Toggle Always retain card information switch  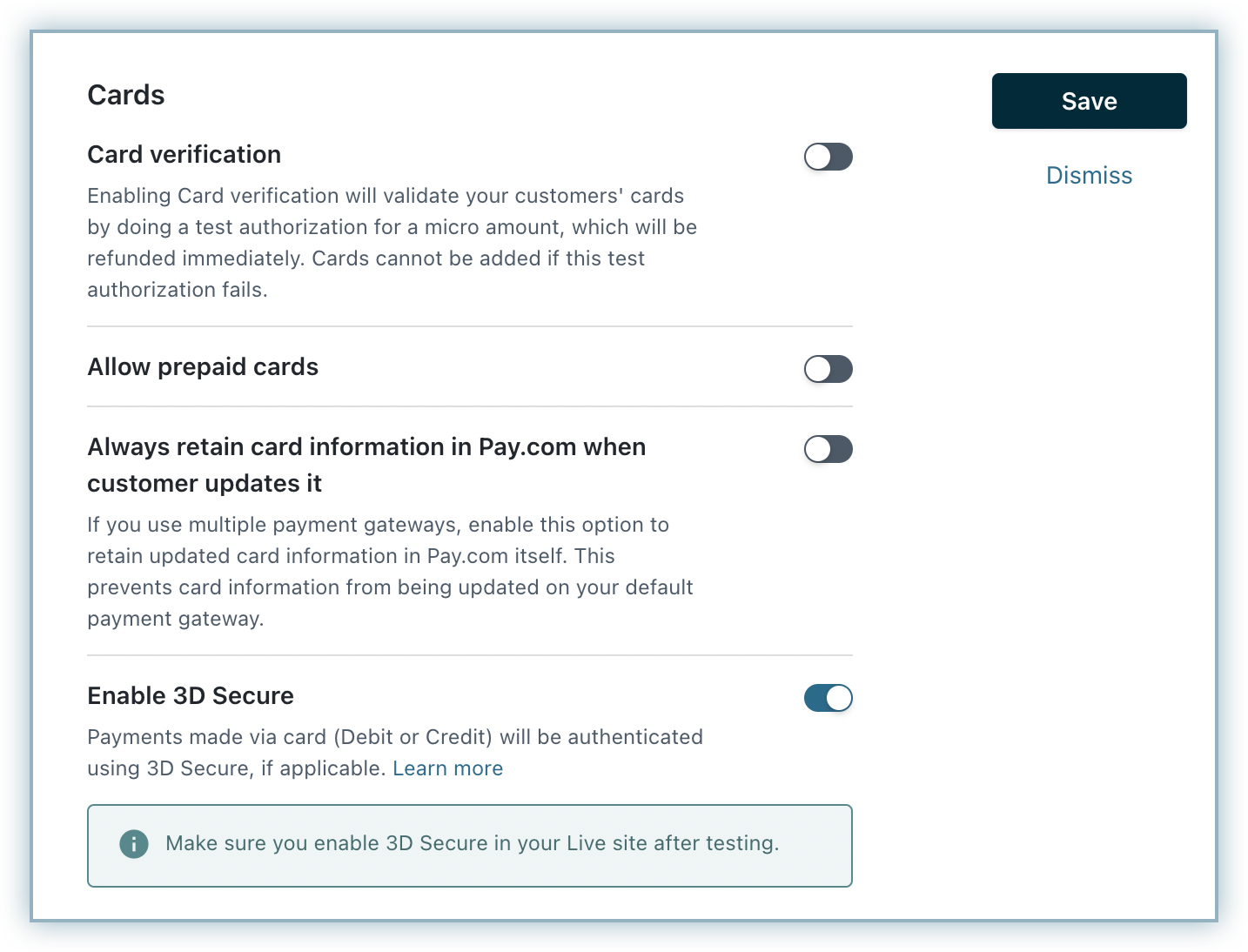[x=828, y=449]
